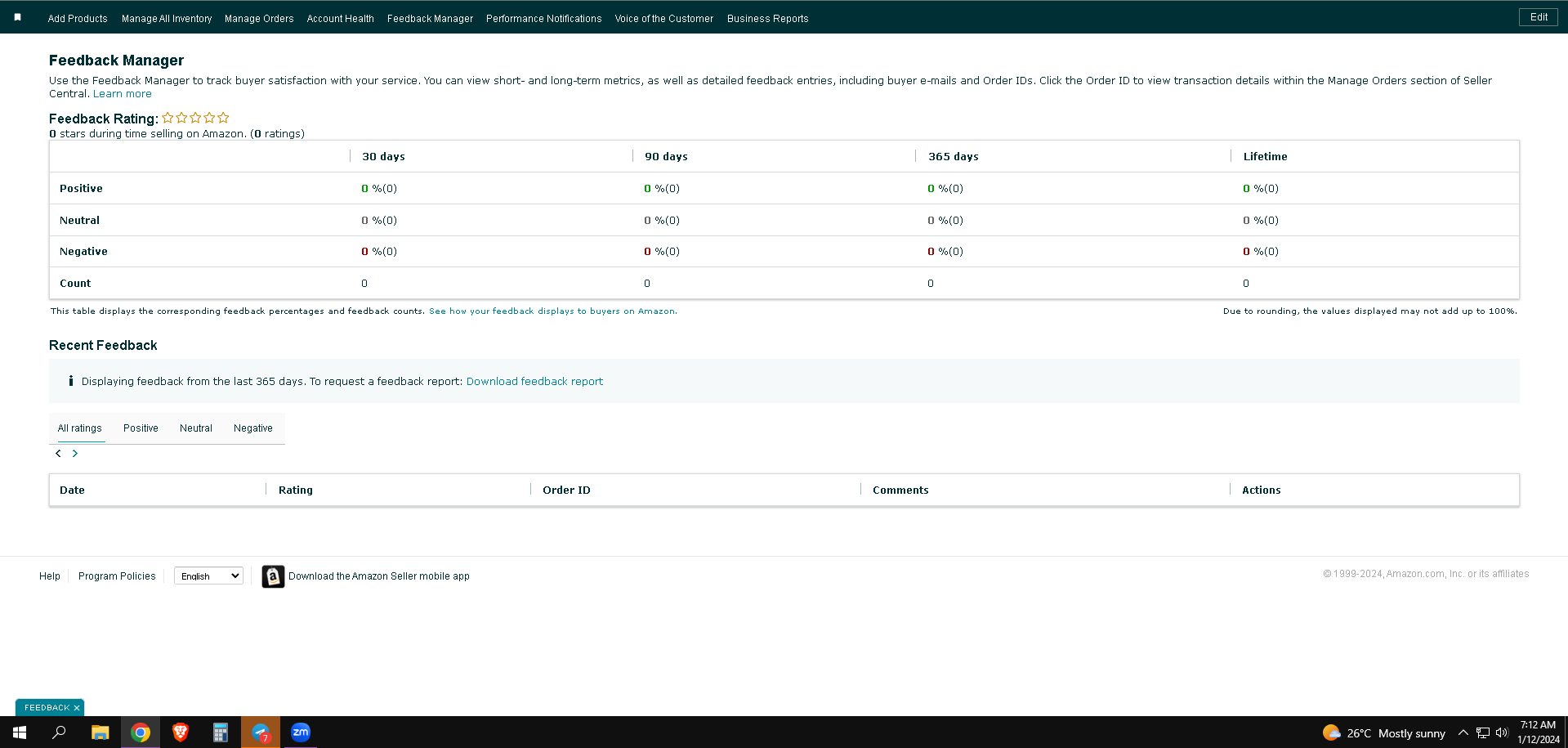Open Zoom app from taskbar
The image size is (1568, 748).
tap(301, 732)
